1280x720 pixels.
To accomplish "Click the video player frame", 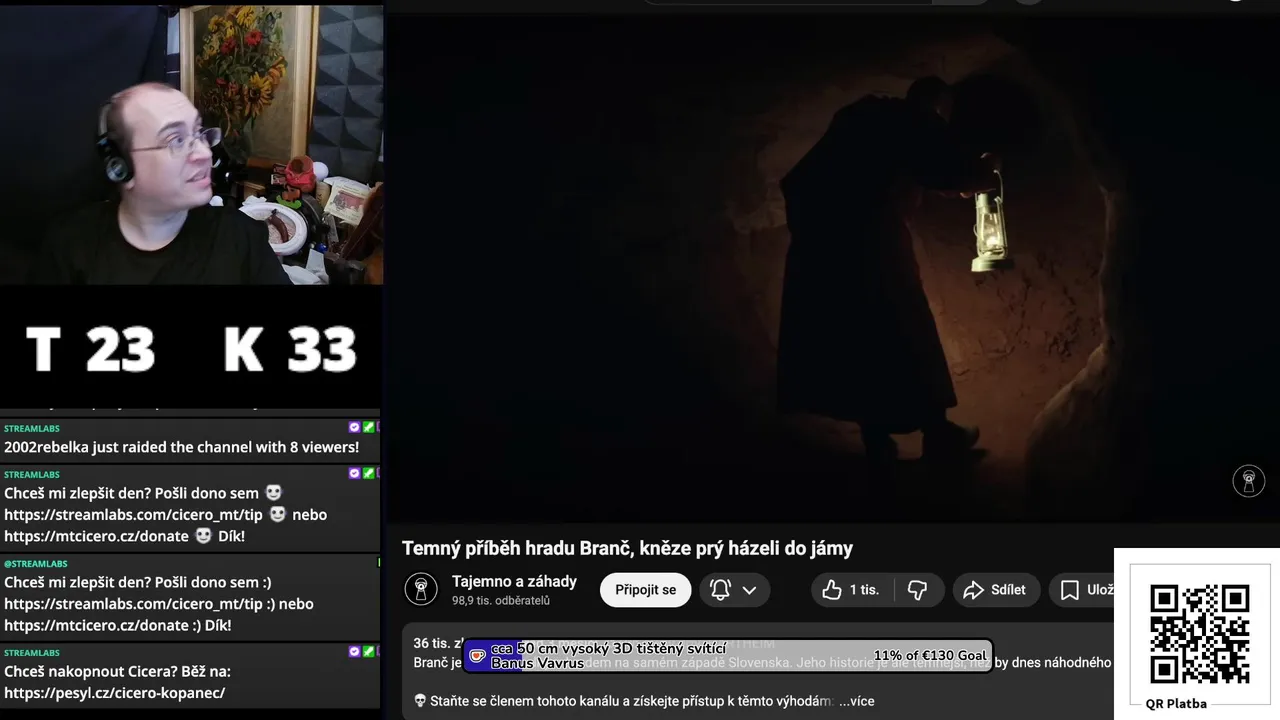I will point(833,268).
